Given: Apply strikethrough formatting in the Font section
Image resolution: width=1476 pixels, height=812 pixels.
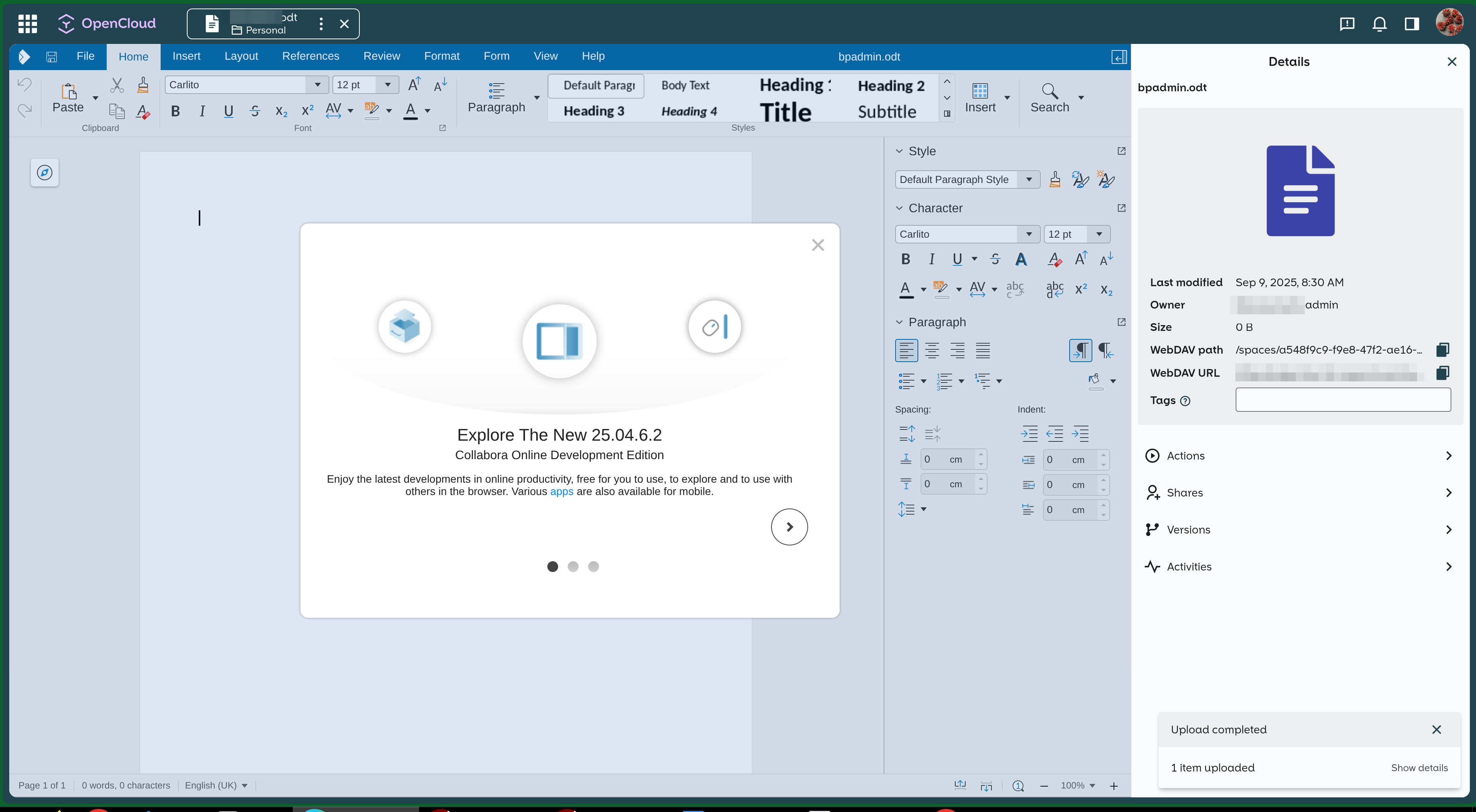Looking at the screenshot, I should click(x=255, y=111).
